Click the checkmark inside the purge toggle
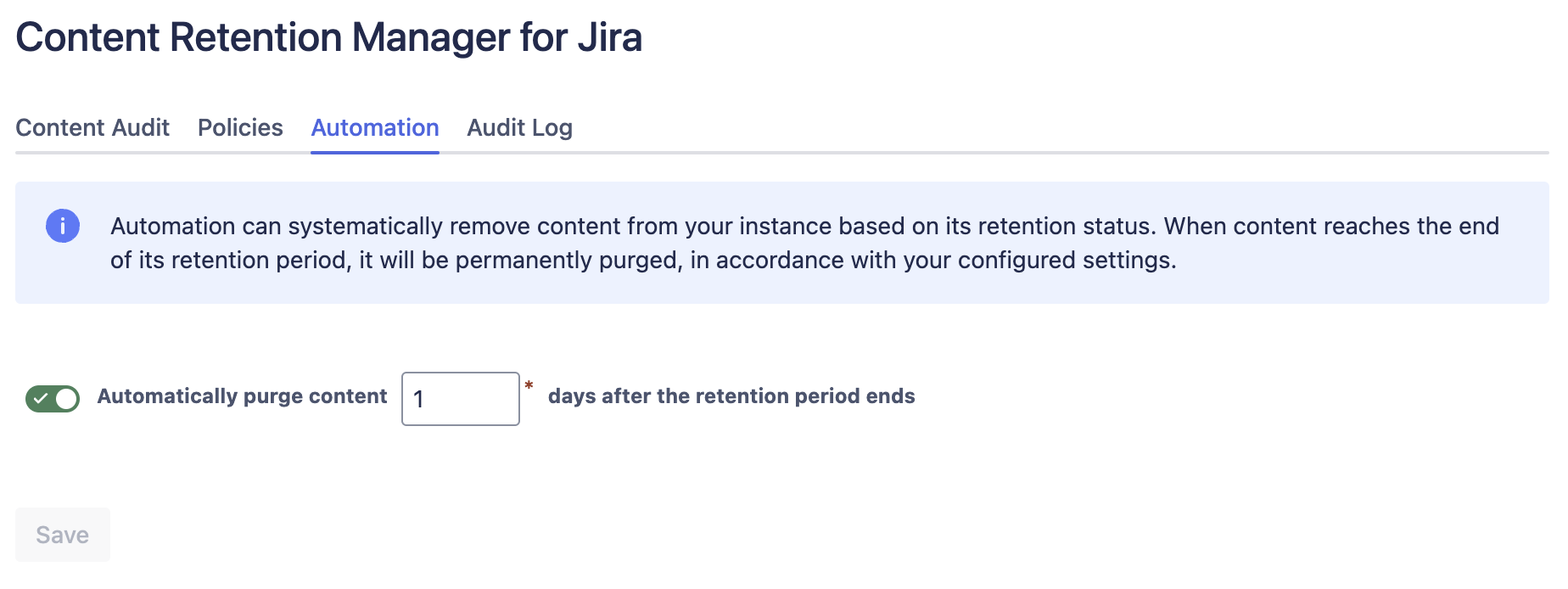Viewport: 1568px width, 589px height. [41, 398]
